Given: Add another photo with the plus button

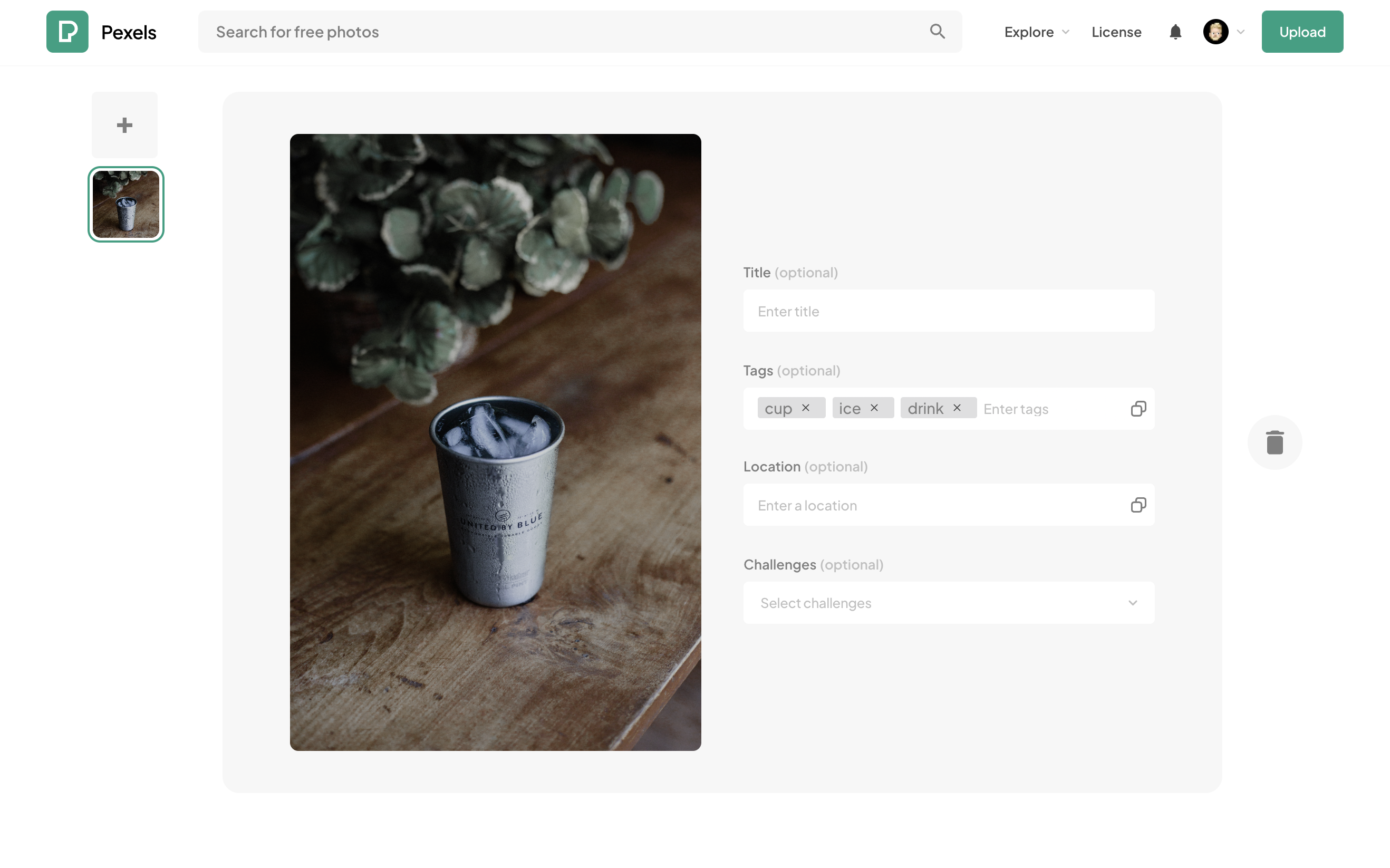Looking at the screenshot, I should (124, 125).
